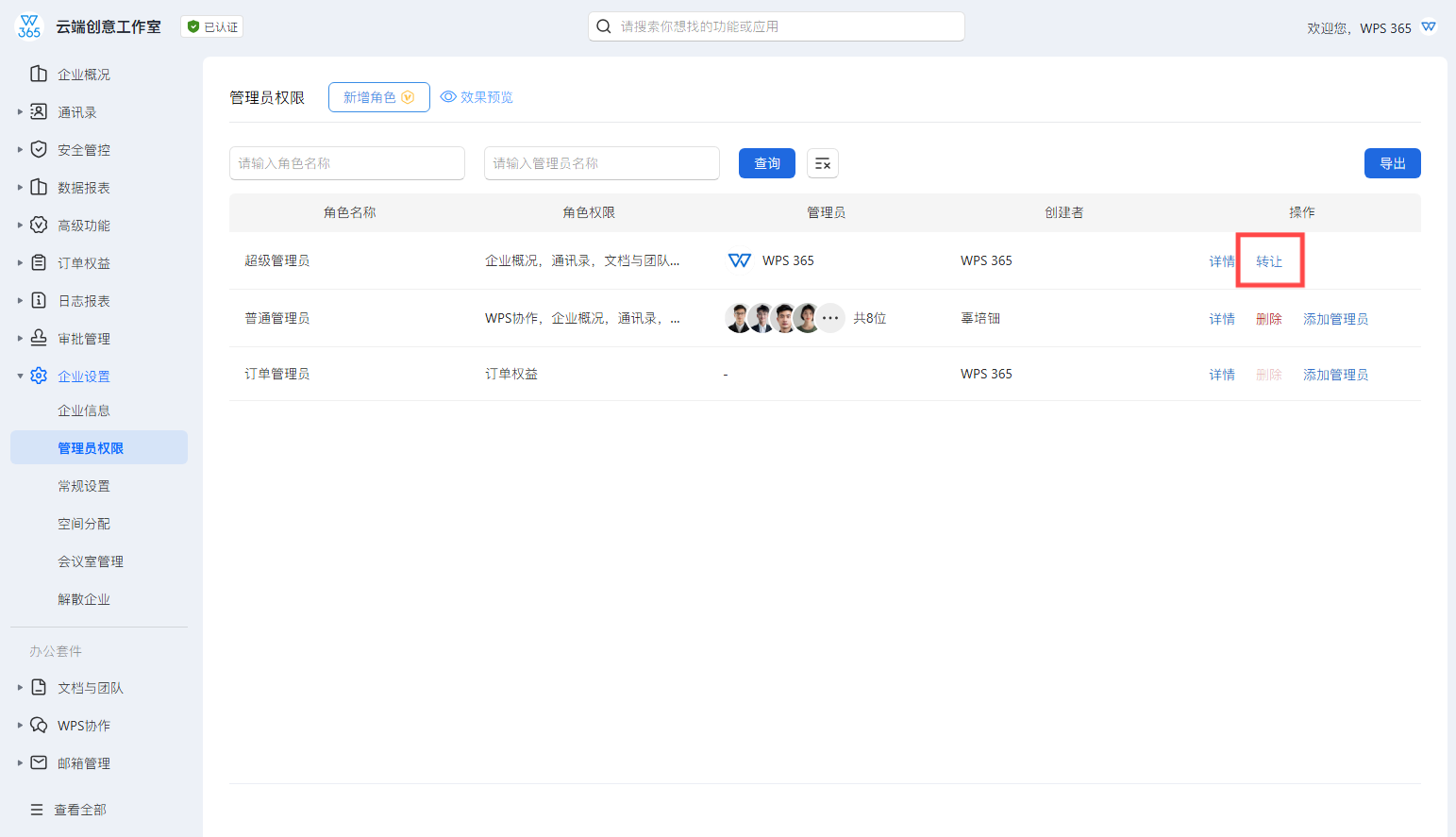
Task: Click the clear filters icon beside 查询
Action: point(823,164)
